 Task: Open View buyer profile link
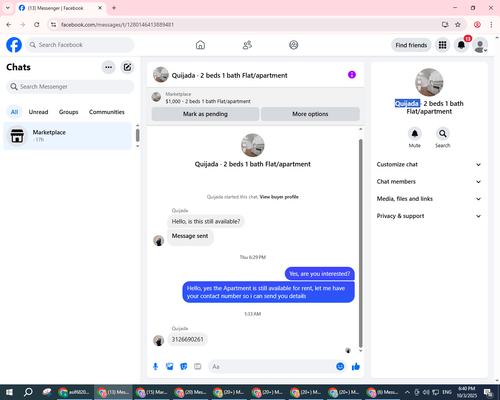(279, 197)
